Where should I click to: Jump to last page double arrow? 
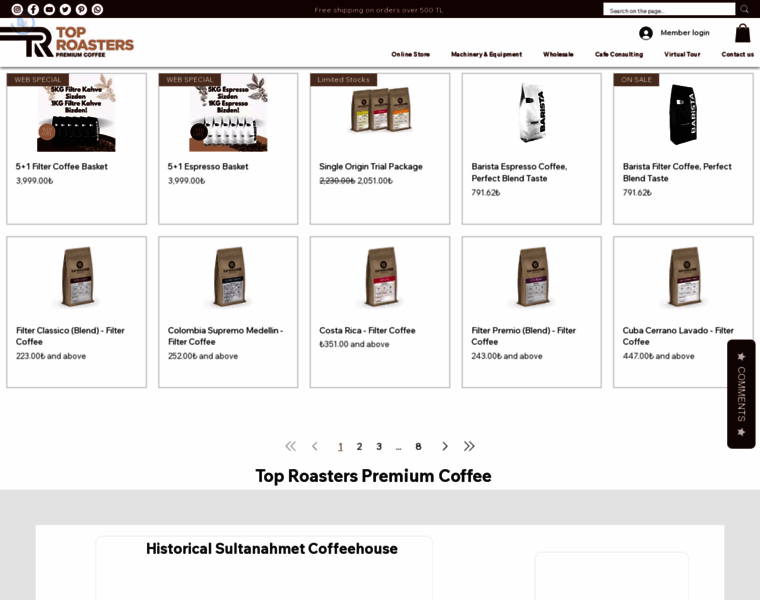469,446
